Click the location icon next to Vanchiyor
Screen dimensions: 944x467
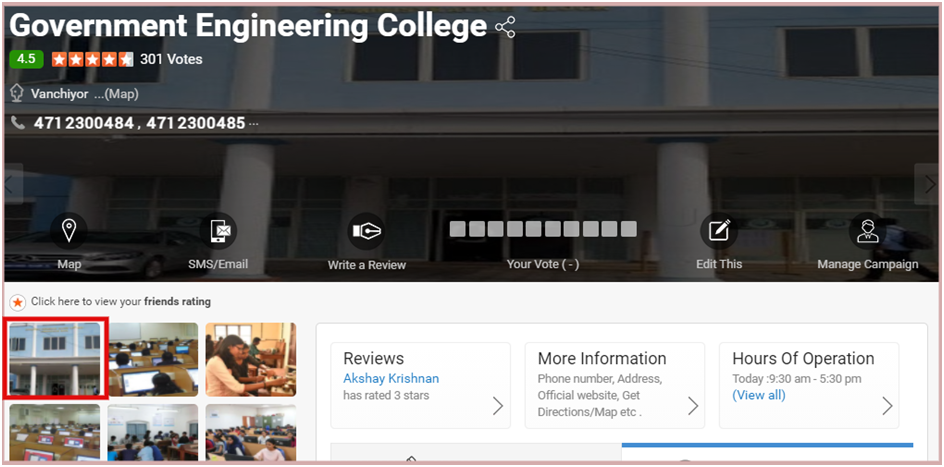click(x=17, y=93)
